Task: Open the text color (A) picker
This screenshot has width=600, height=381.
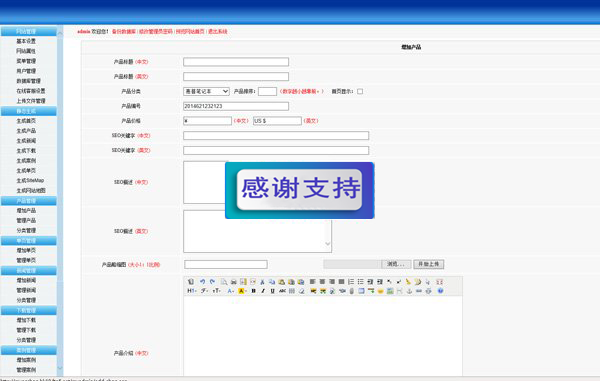Action: coord(230,291)
